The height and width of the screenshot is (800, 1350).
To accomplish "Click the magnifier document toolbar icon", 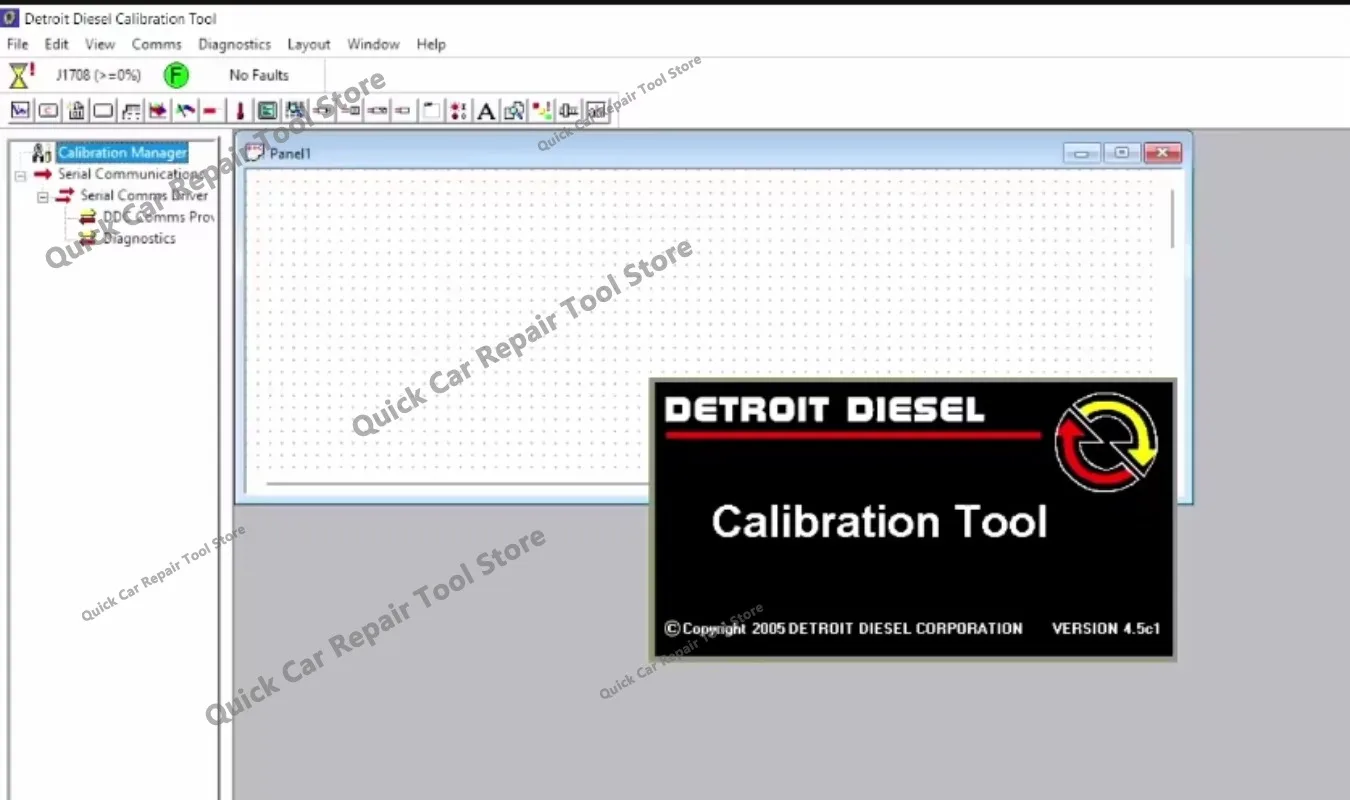I will coord(514,111).
